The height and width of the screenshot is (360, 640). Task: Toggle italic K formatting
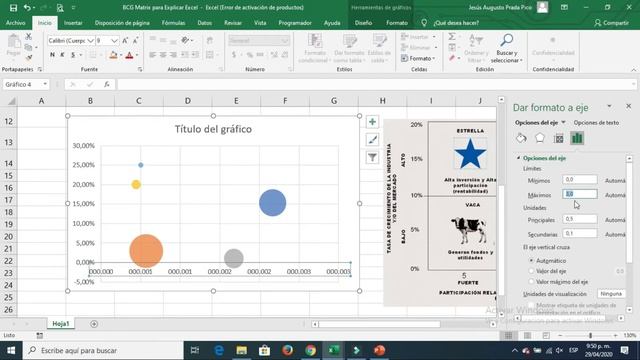pos(62,55)
